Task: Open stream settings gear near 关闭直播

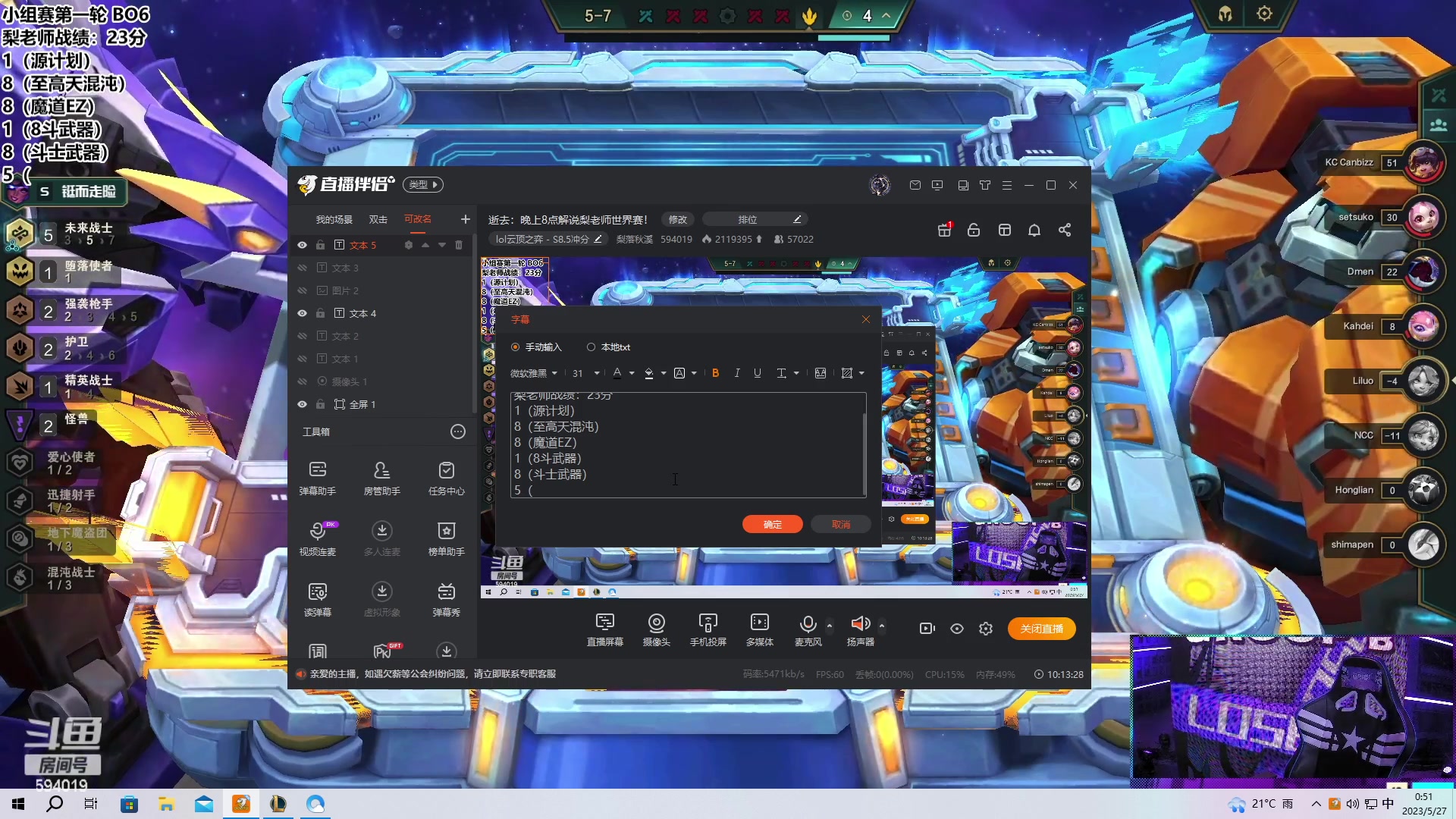Action: click(x=986, y=629)
